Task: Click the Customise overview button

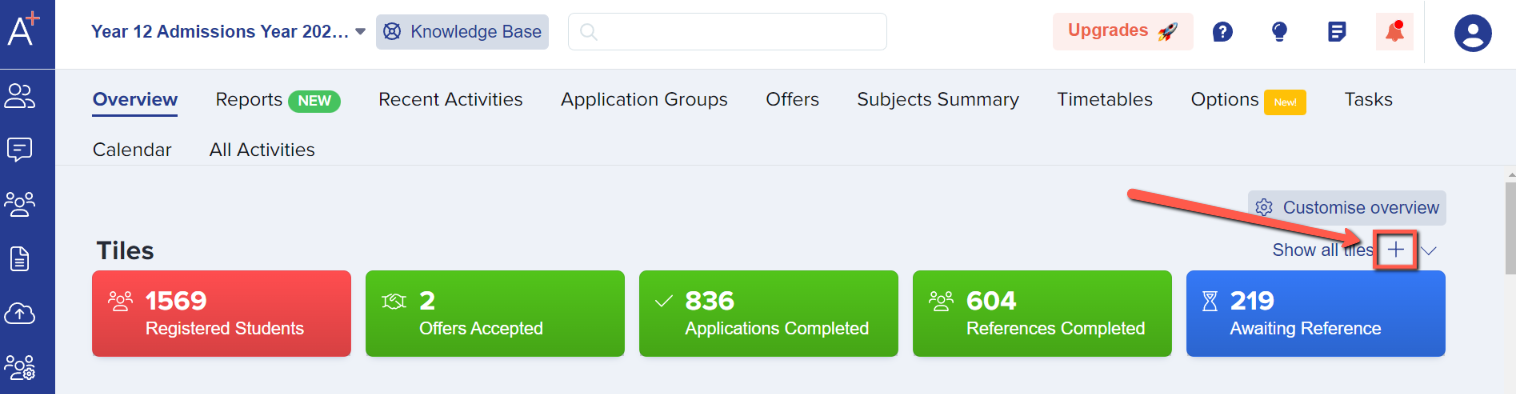Action: coord(1347,207)
